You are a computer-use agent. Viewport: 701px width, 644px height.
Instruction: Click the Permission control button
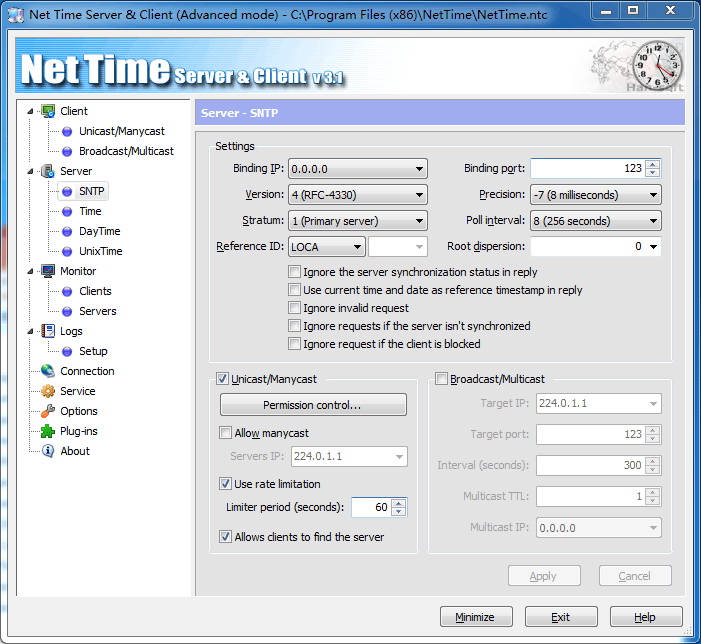click(313, 405)
